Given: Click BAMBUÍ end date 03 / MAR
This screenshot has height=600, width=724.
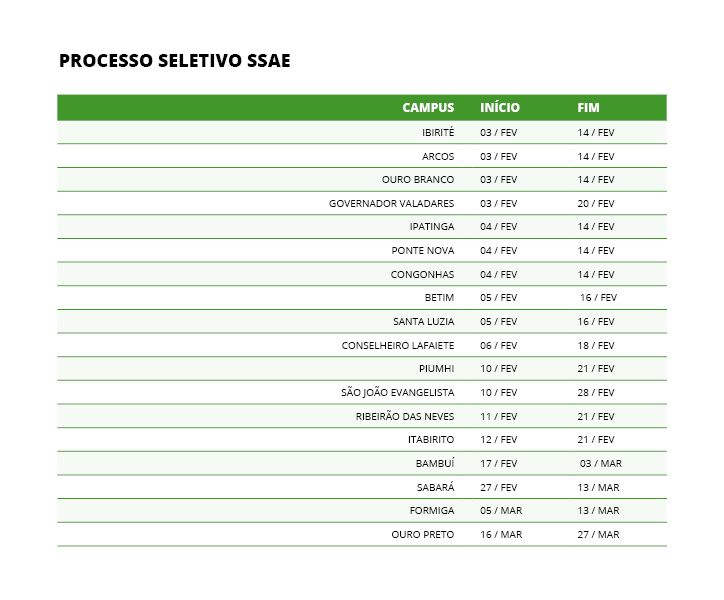Looking at the screenshot, I should coord(601,464).
